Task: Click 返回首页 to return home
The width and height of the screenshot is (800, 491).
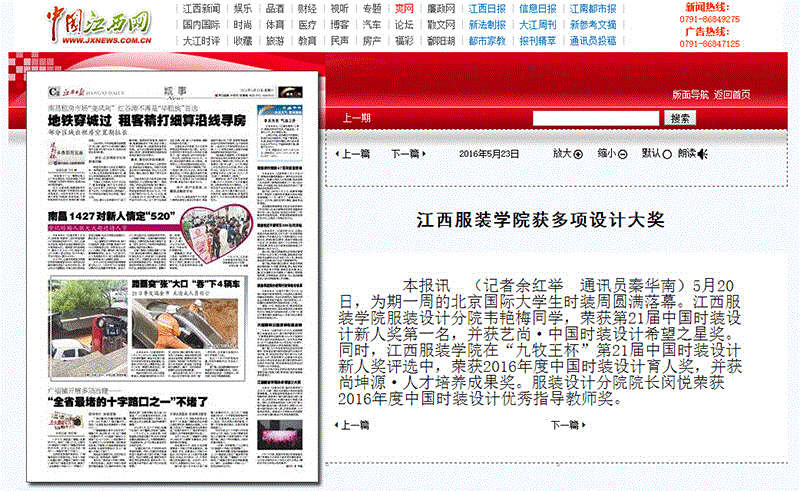Action: [x=732, y=94]
